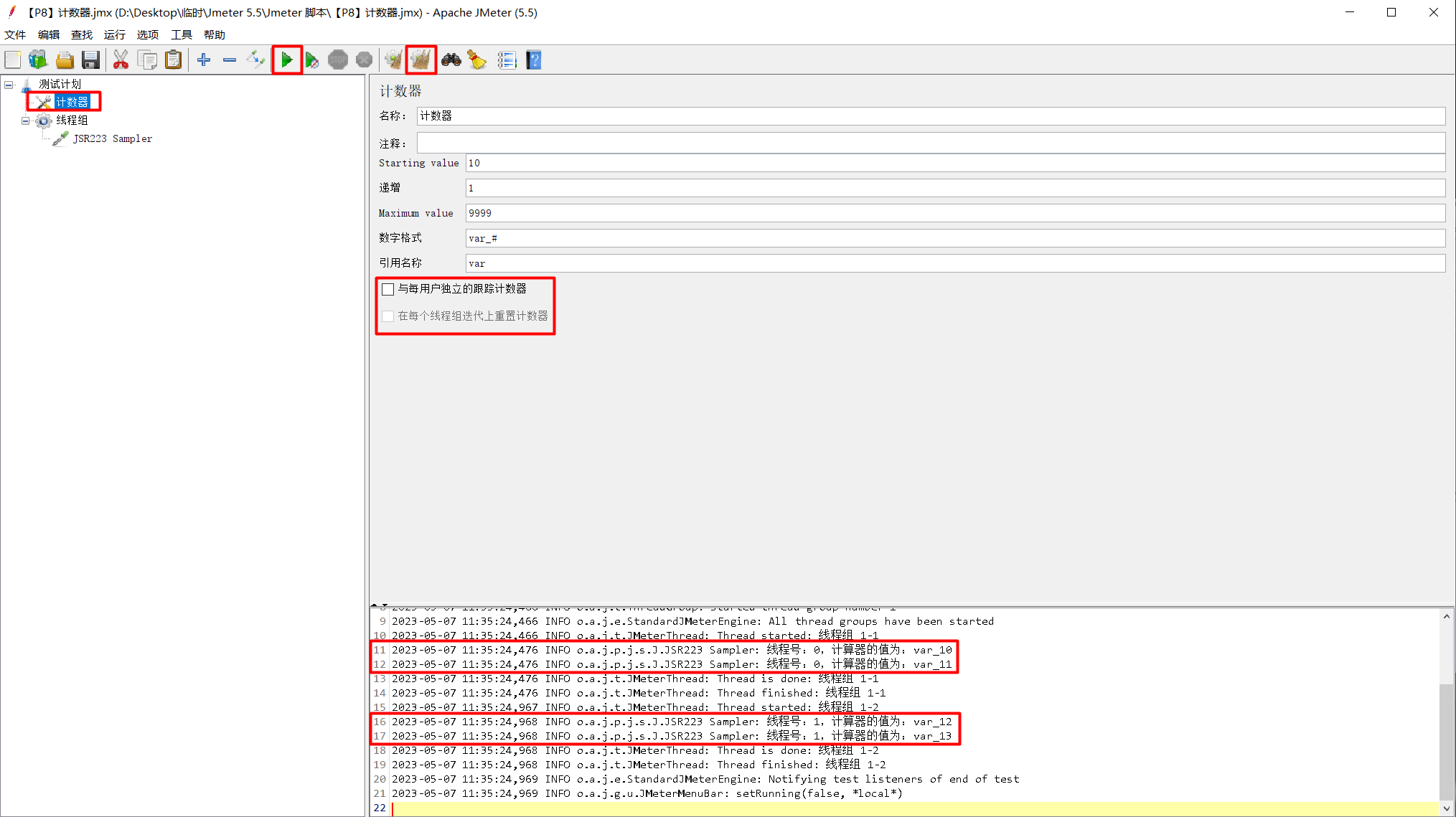Select the 计数器 tree item
The image size is (1456, 817).
72,102
